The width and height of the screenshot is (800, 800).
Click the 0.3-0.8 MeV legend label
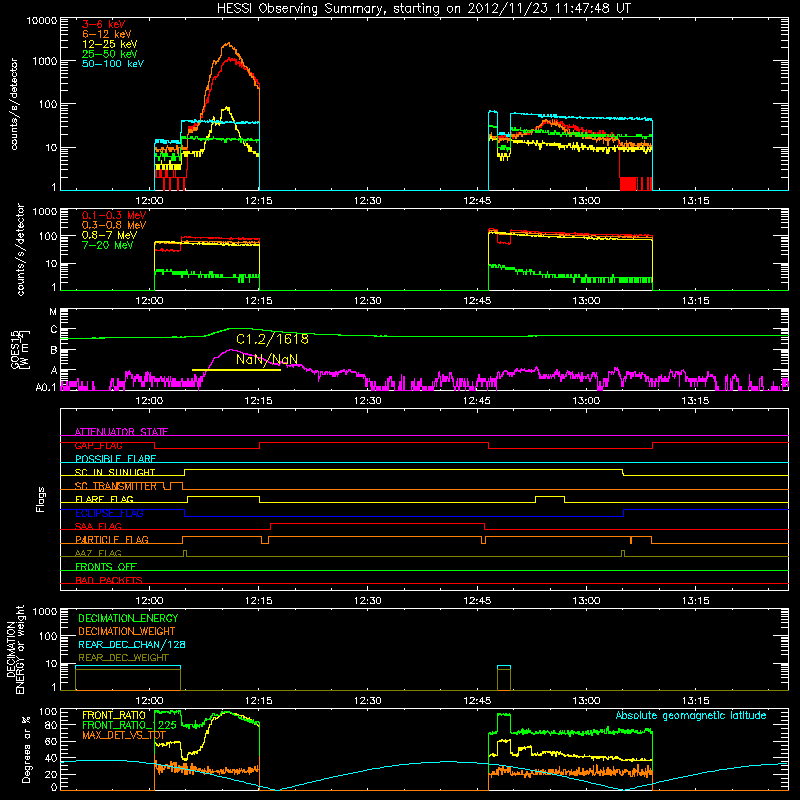point(114,225)
